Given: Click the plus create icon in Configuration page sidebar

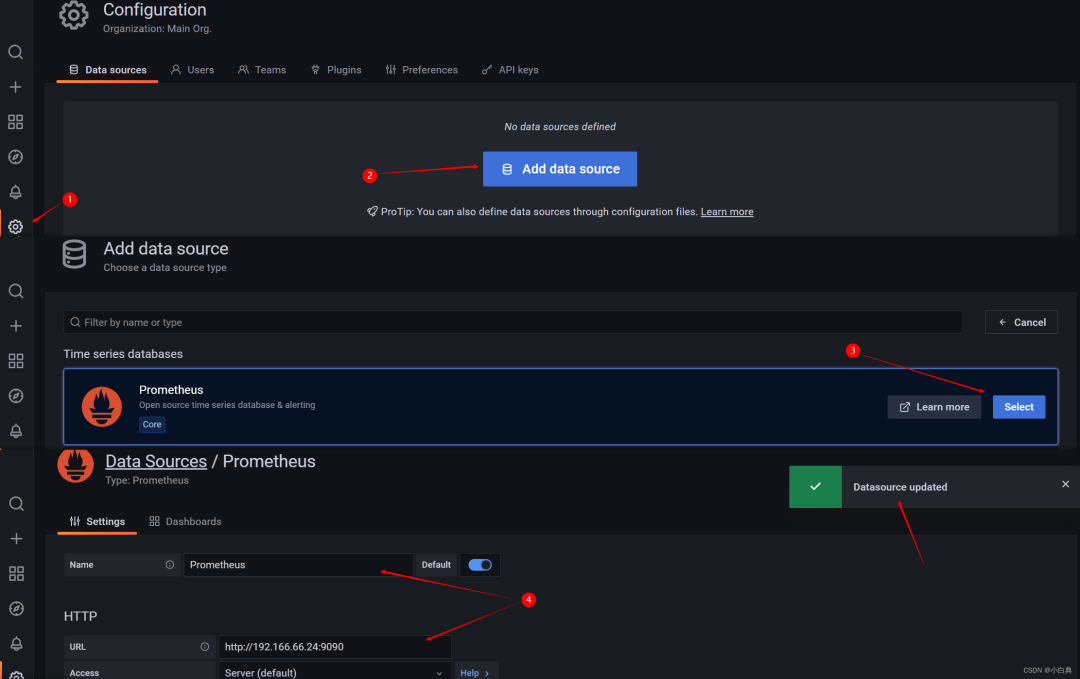Looking at the screenshot, I should click(x=15, y=87).
